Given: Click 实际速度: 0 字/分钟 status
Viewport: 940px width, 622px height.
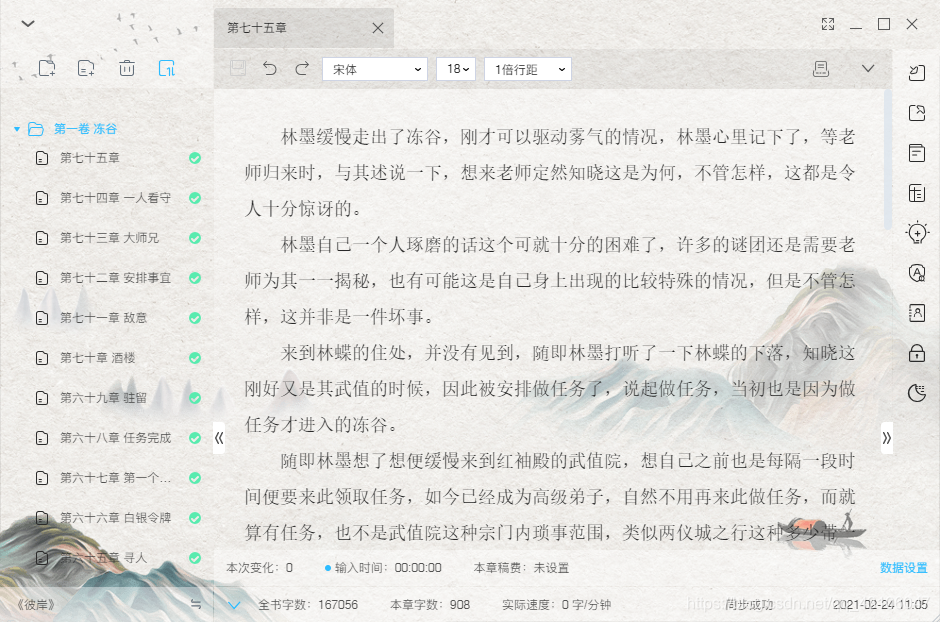Looking at the screenshot, I should (556, 605).
